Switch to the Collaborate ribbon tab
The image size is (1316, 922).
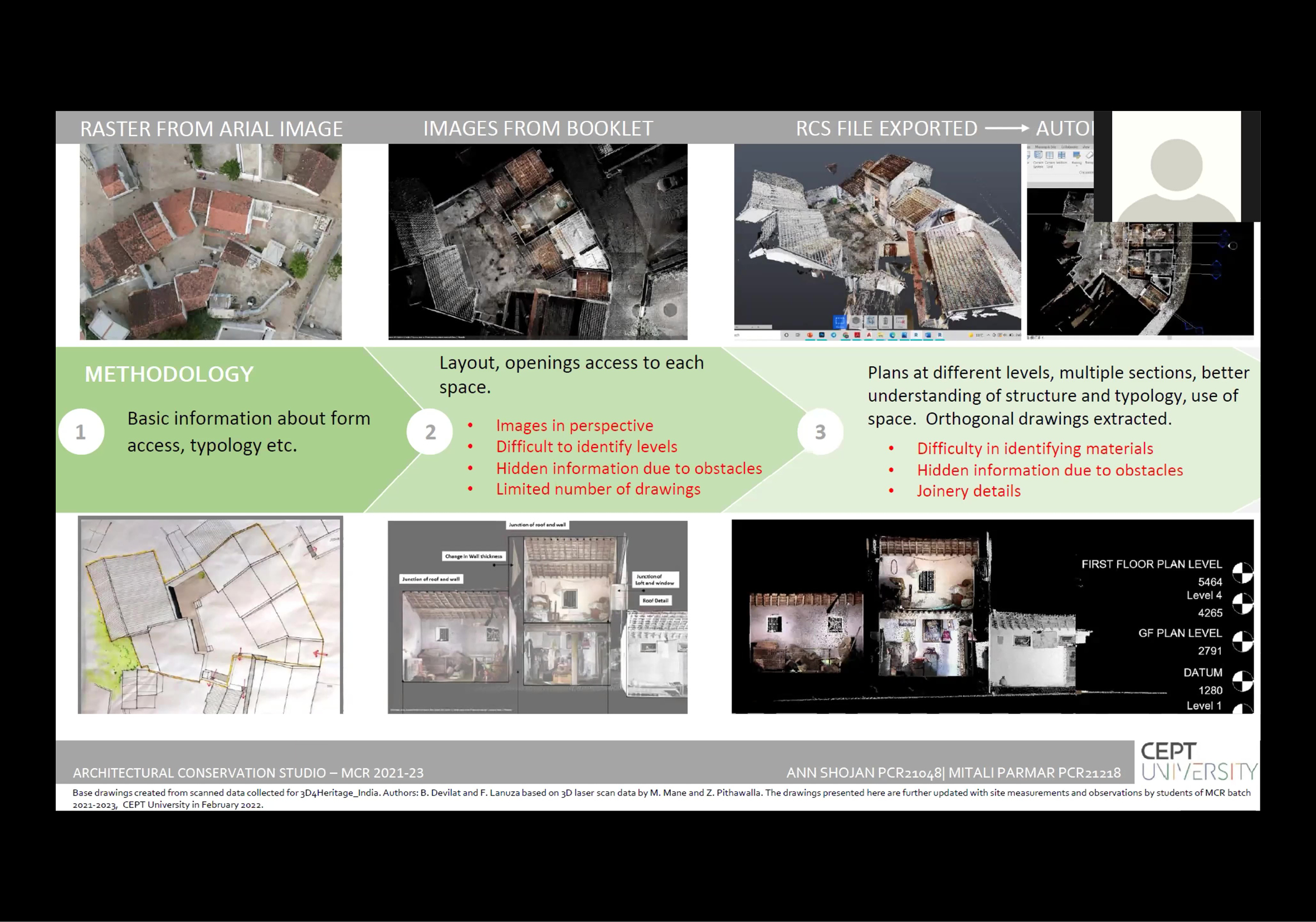pyautogui.click(x=1070, y=147)
